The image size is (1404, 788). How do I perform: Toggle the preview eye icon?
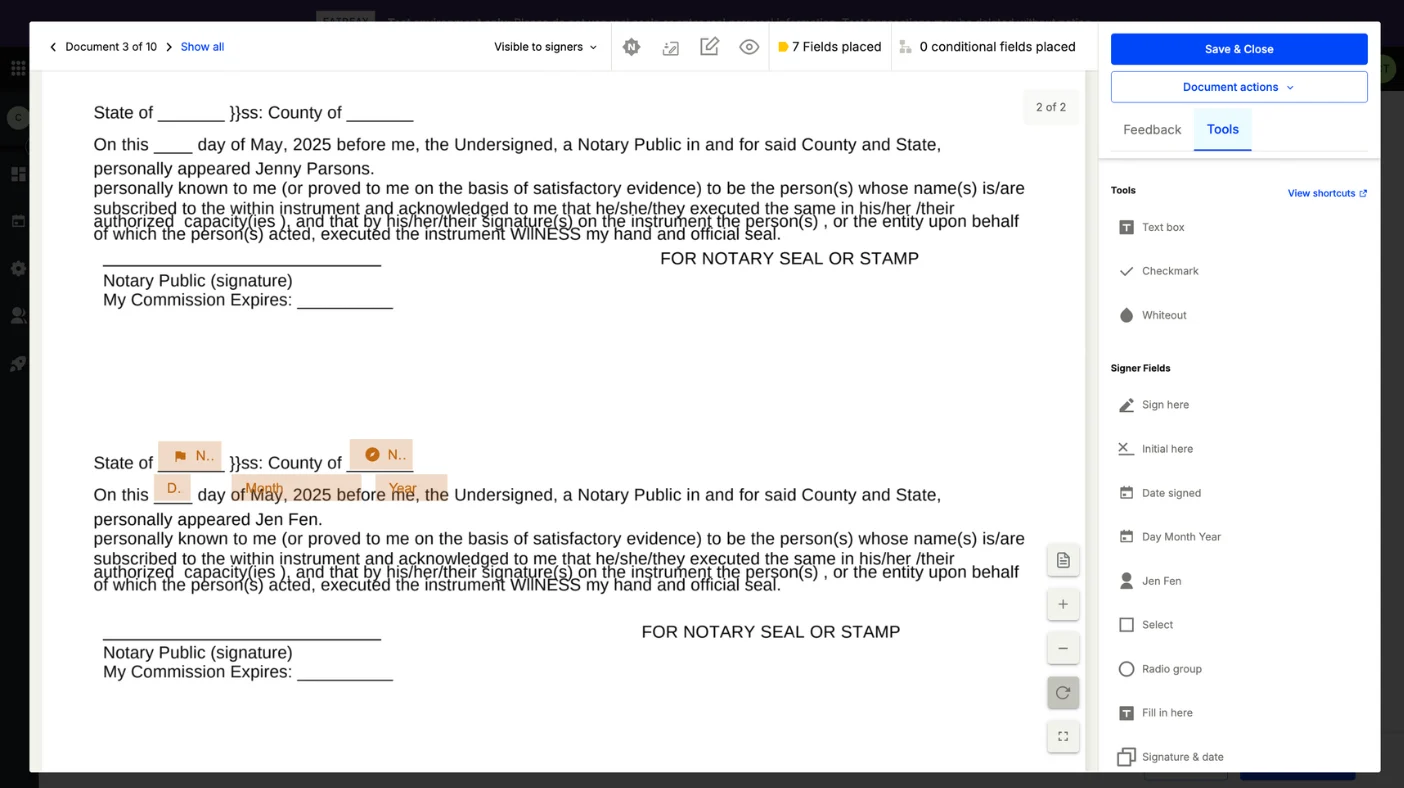click(x=749, y=47)
